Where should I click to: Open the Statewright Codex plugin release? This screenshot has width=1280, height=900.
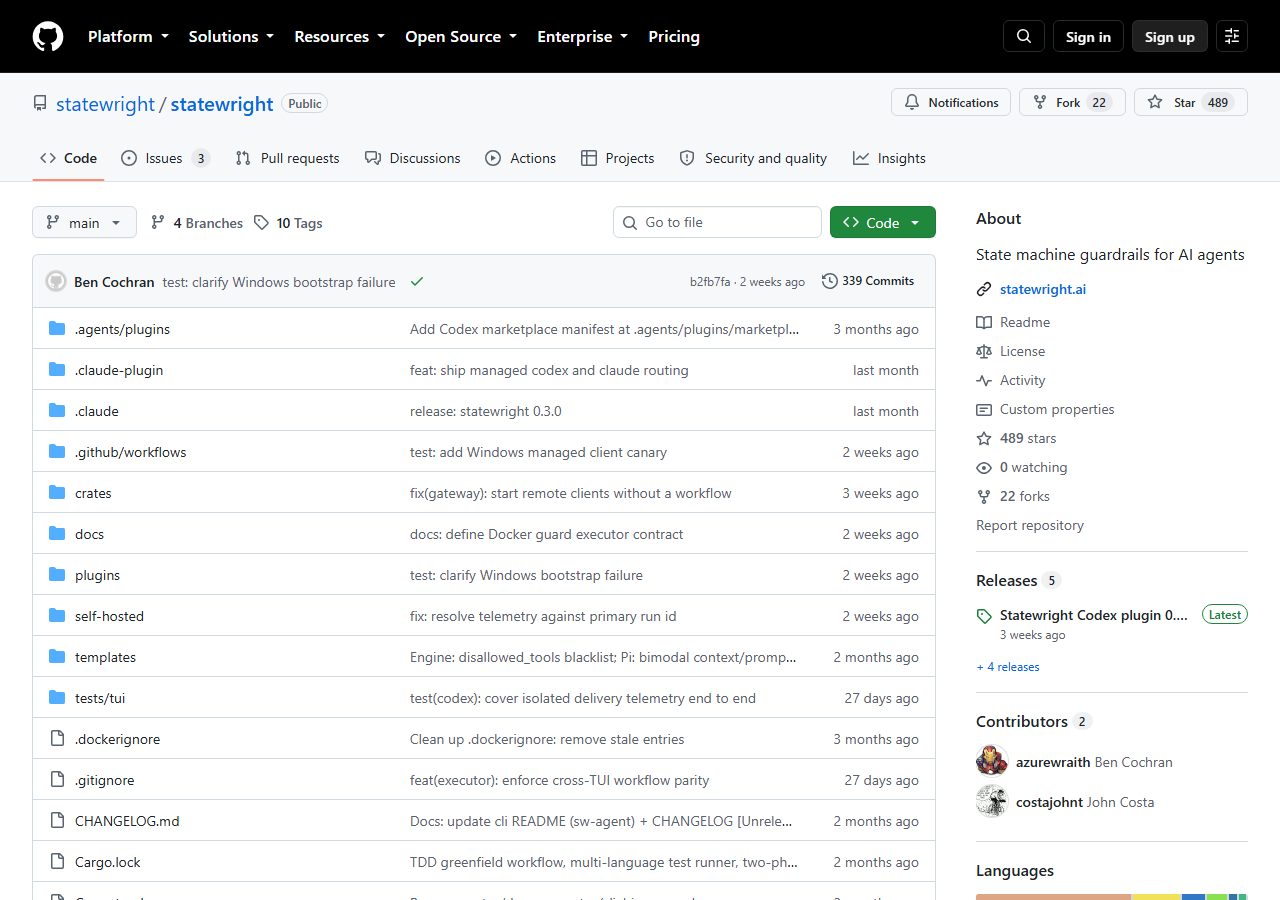[1094, 616]
